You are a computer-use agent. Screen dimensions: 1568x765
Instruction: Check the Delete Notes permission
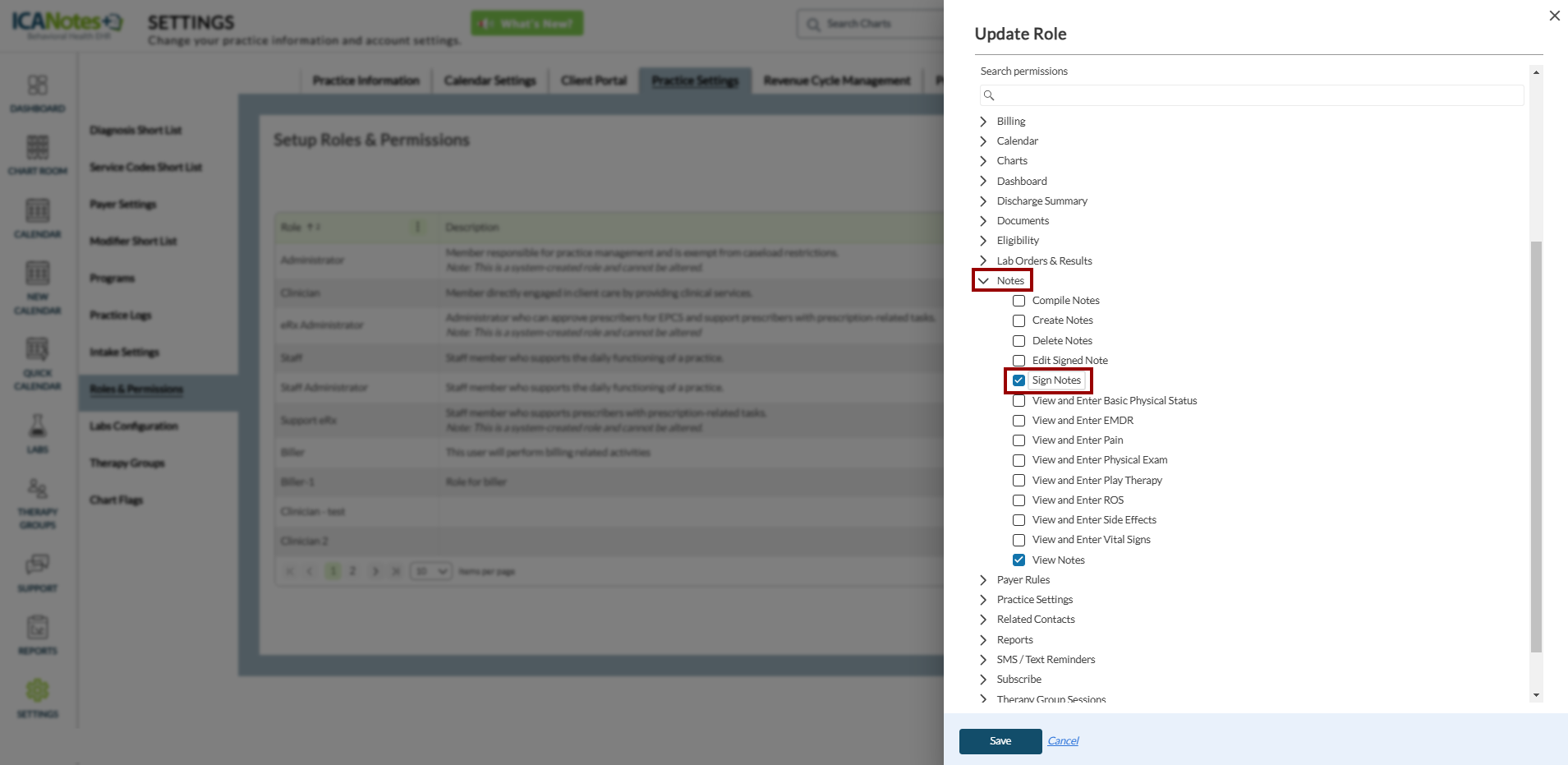[1019, 341]
